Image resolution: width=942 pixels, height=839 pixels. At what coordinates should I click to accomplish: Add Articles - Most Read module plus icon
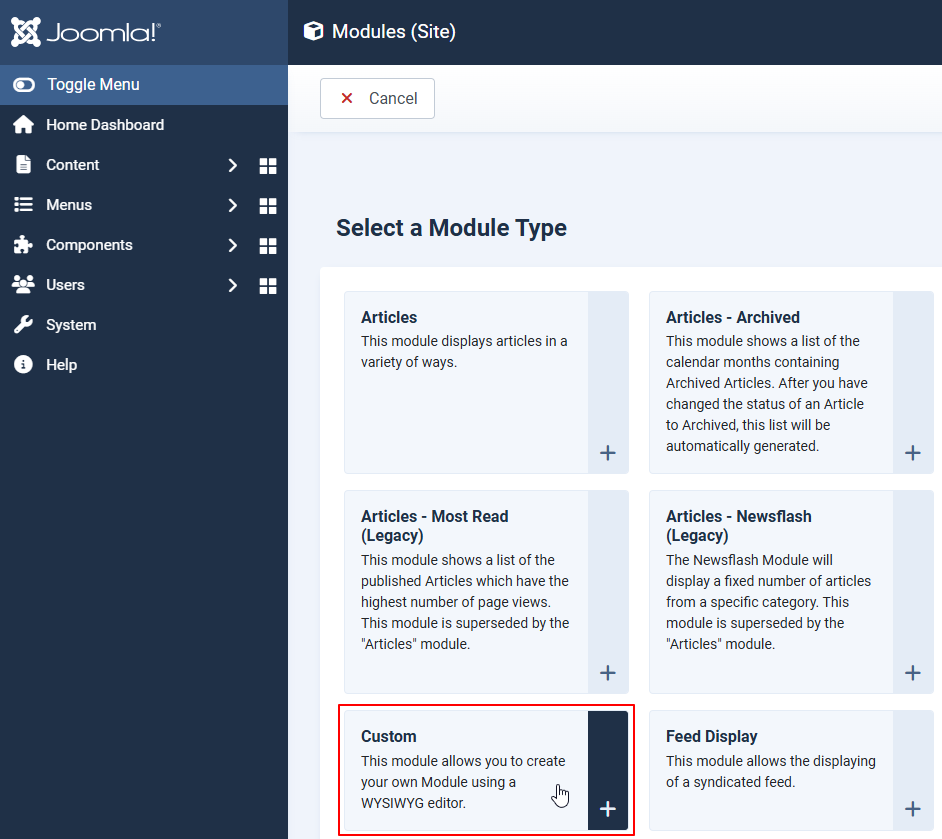click(x=607, y=673)
